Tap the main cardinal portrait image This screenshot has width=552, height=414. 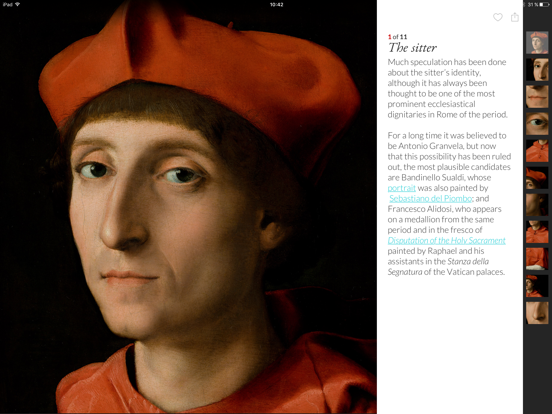(x=188, y=207)
